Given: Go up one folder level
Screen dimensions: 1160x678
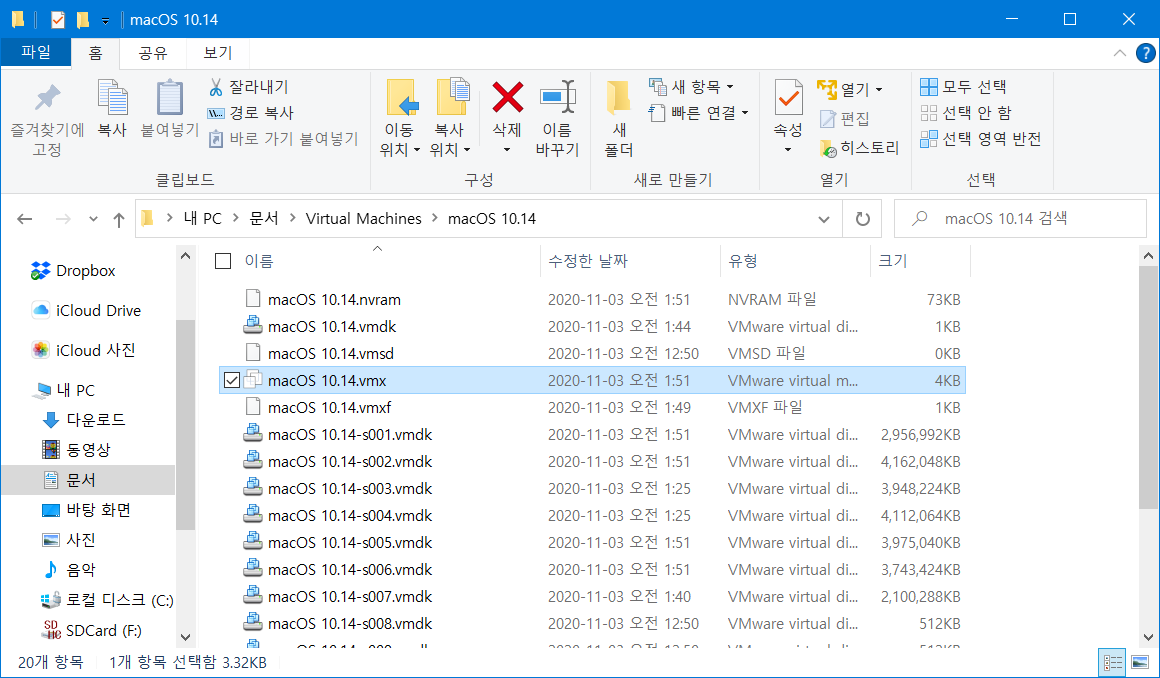Looking at the screenshot, I should point(118,219).
